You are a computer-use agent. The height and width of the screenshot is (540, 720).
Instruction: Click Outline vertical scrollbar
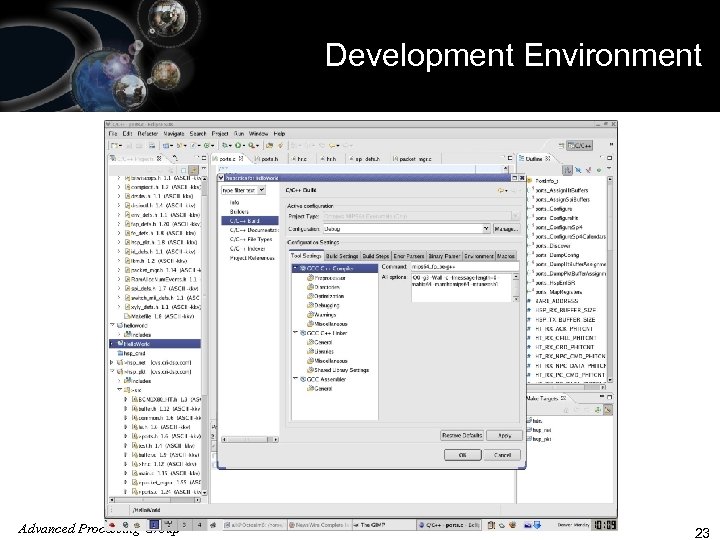click(x=610, y=279)
